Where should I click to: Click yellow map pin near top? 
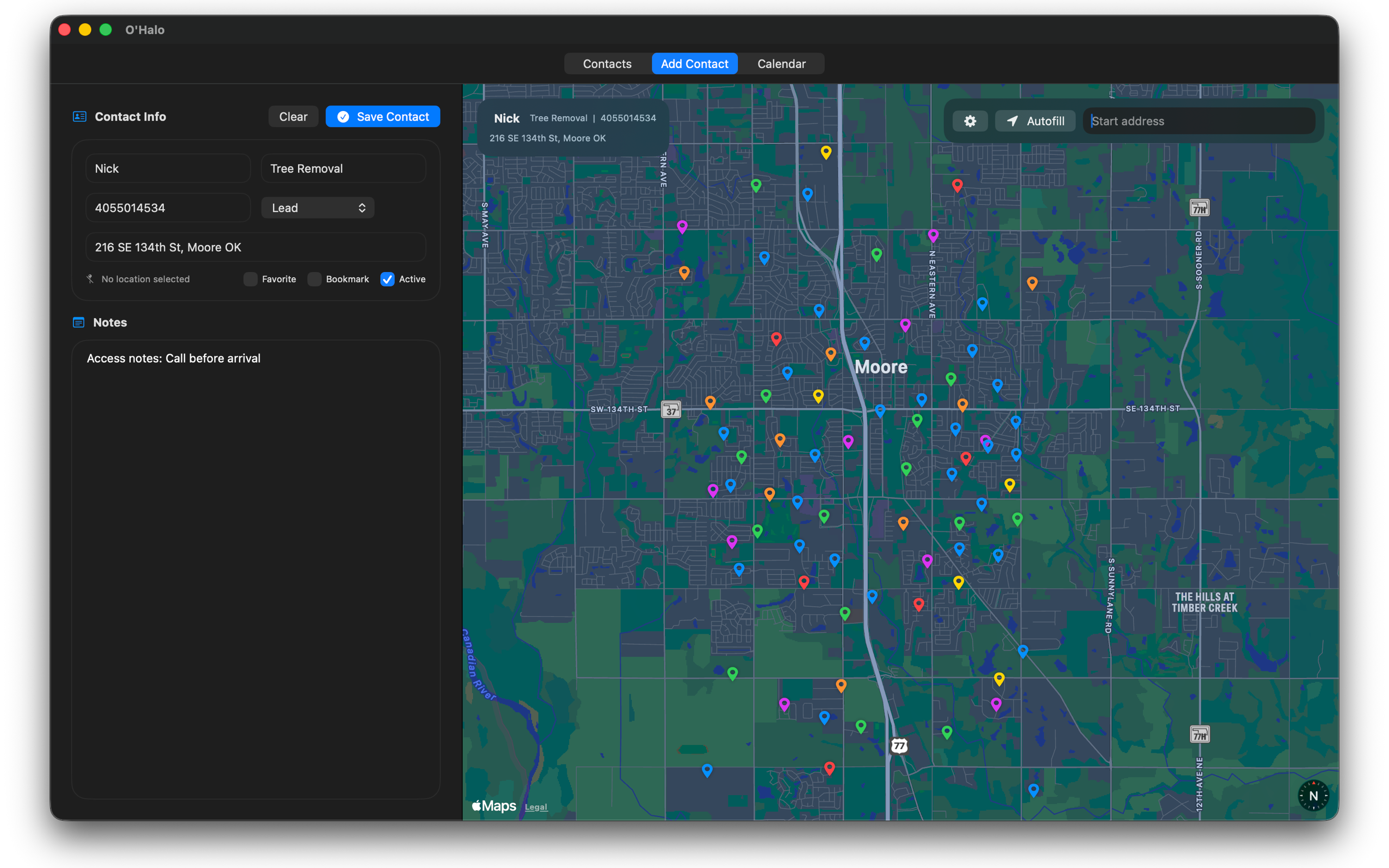826,152
